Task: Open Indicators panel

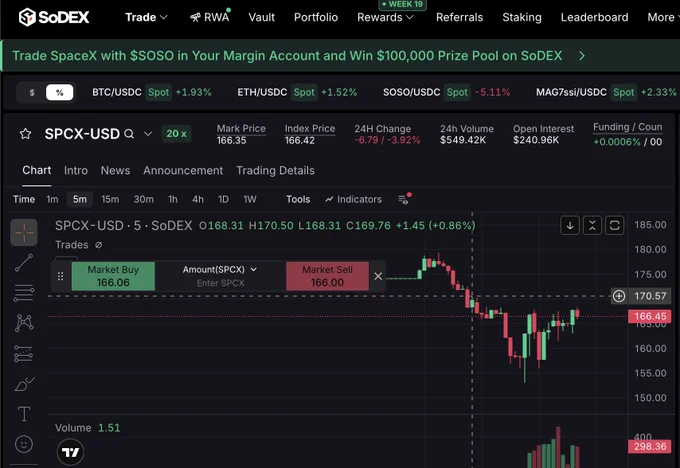Action: coord(354,199)
